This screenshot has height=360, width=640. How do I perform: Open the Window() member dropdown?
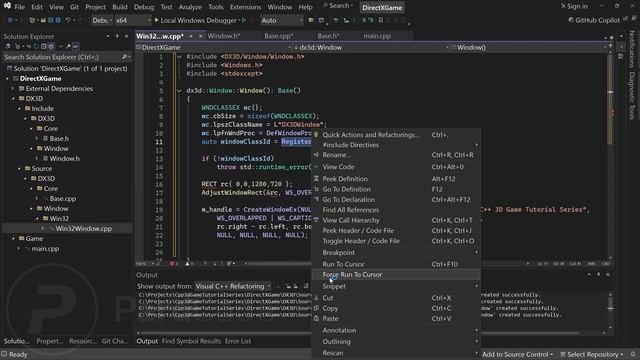528,47
